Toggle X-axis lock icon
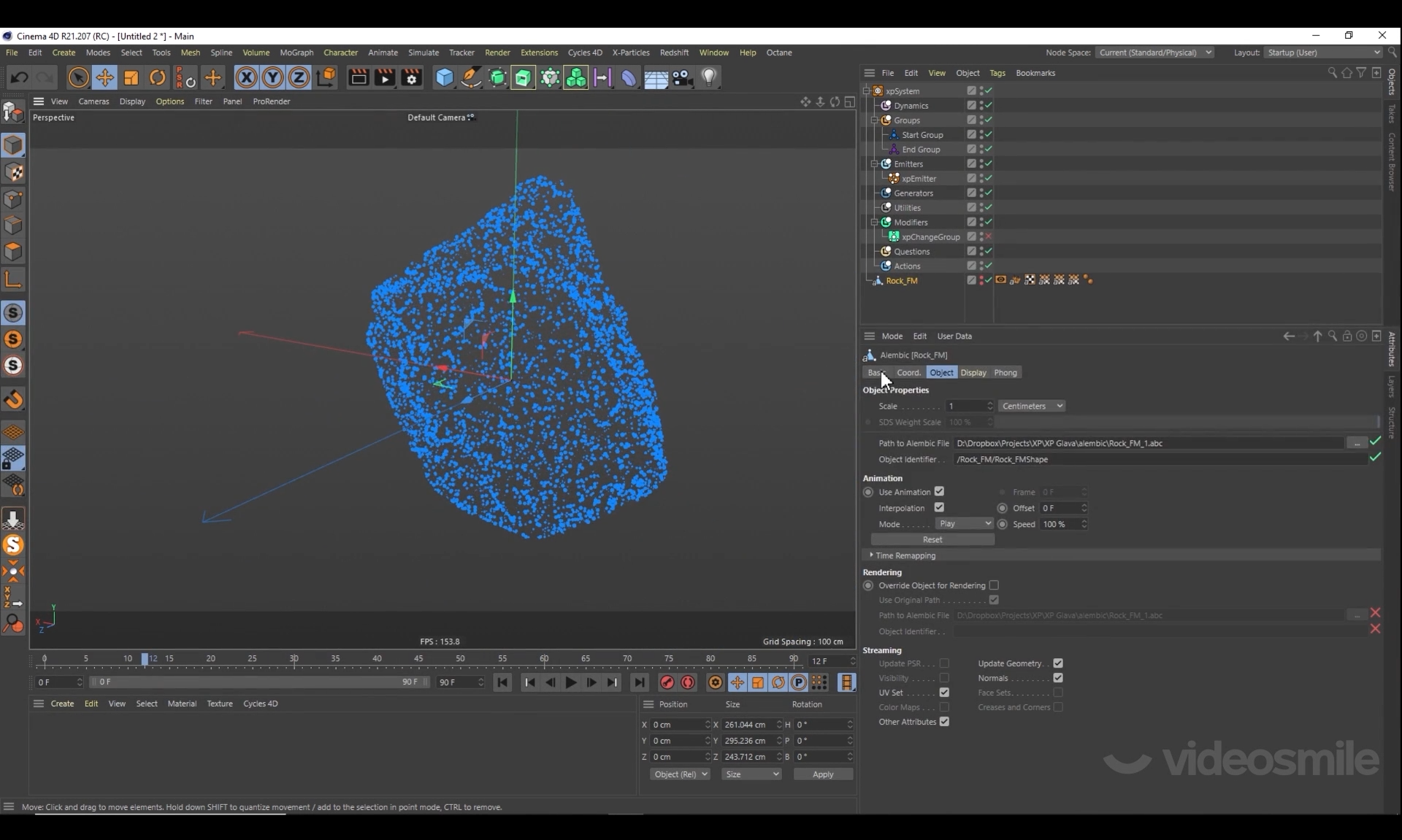 246,77
